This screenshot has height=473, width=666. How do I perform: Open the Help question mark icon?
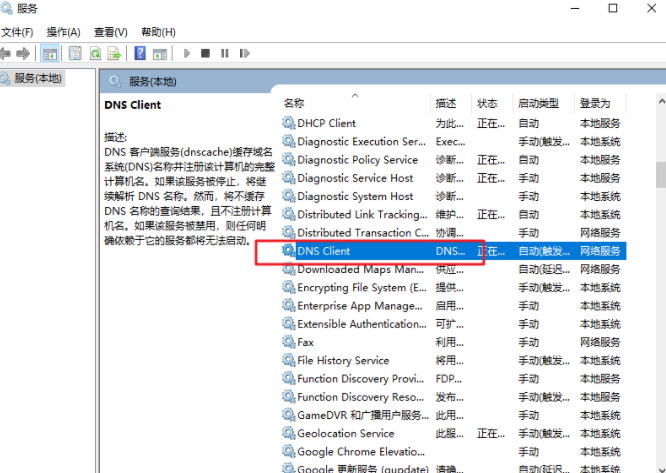pyautogui.click(x=140, y=53)
